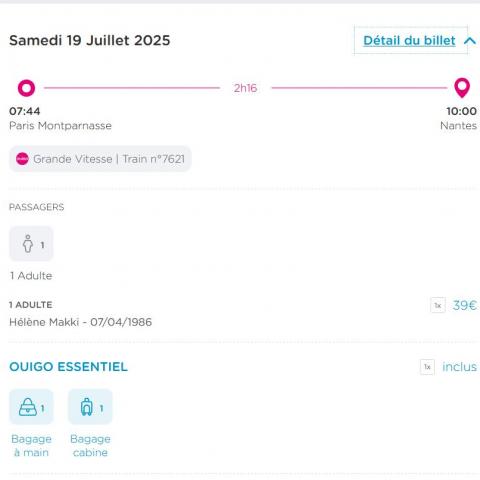Click the pink OUIGO logo badge
This screenshot has width=480, height=480.
22,159
